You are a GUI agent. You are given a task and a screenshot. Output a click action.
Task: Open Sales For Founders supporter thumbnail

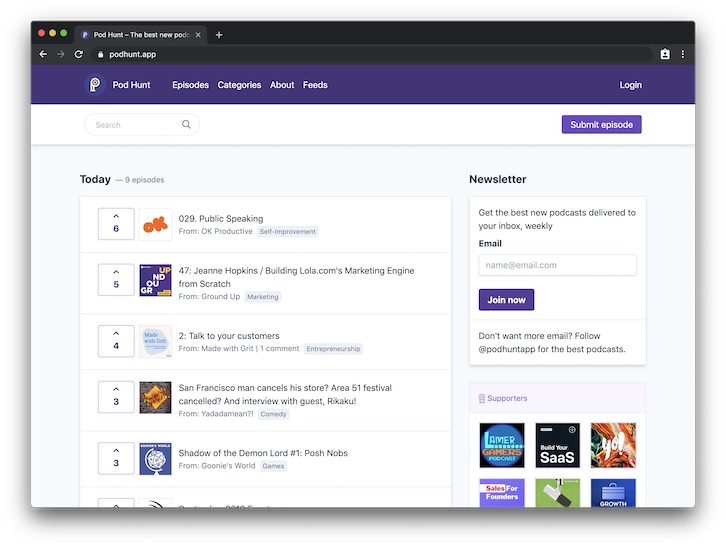coord(502,492)
